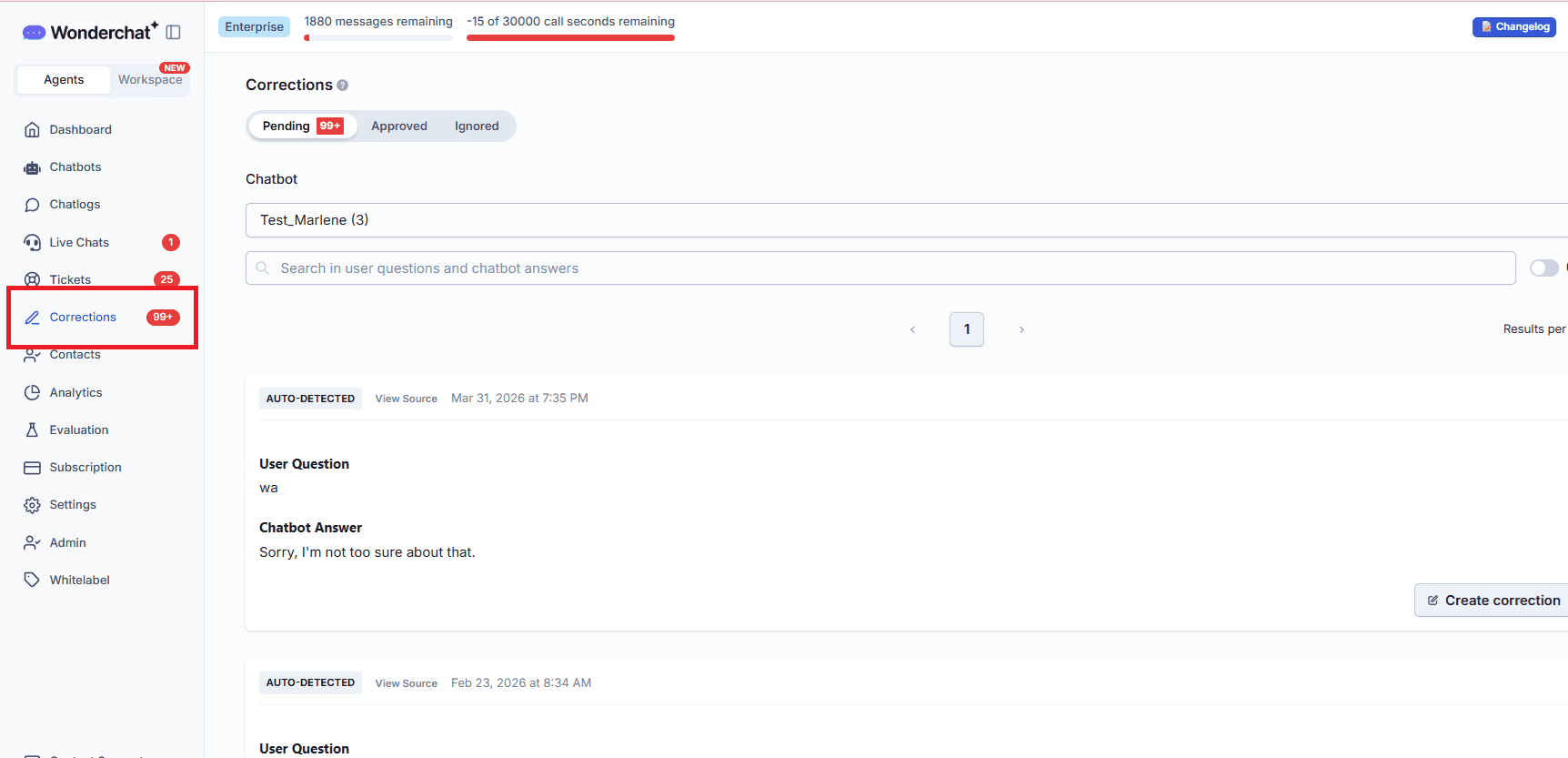Click the Corrections pencil icon
Screen dimensions: 1568x758
[x=33, y=318]
